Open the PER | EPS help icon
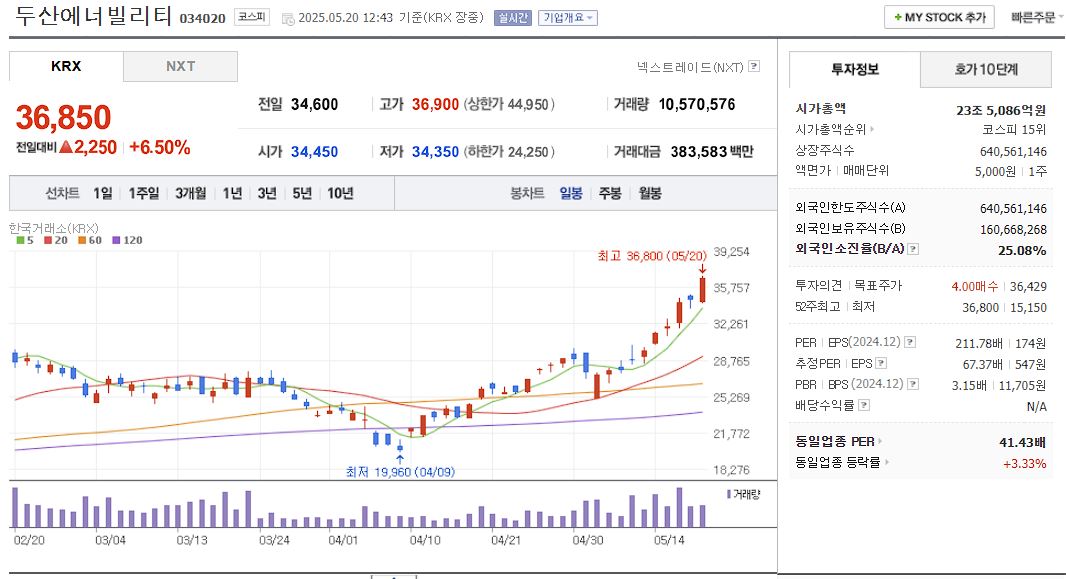Viewport: 1066px width, 579px height. (908, 342)
